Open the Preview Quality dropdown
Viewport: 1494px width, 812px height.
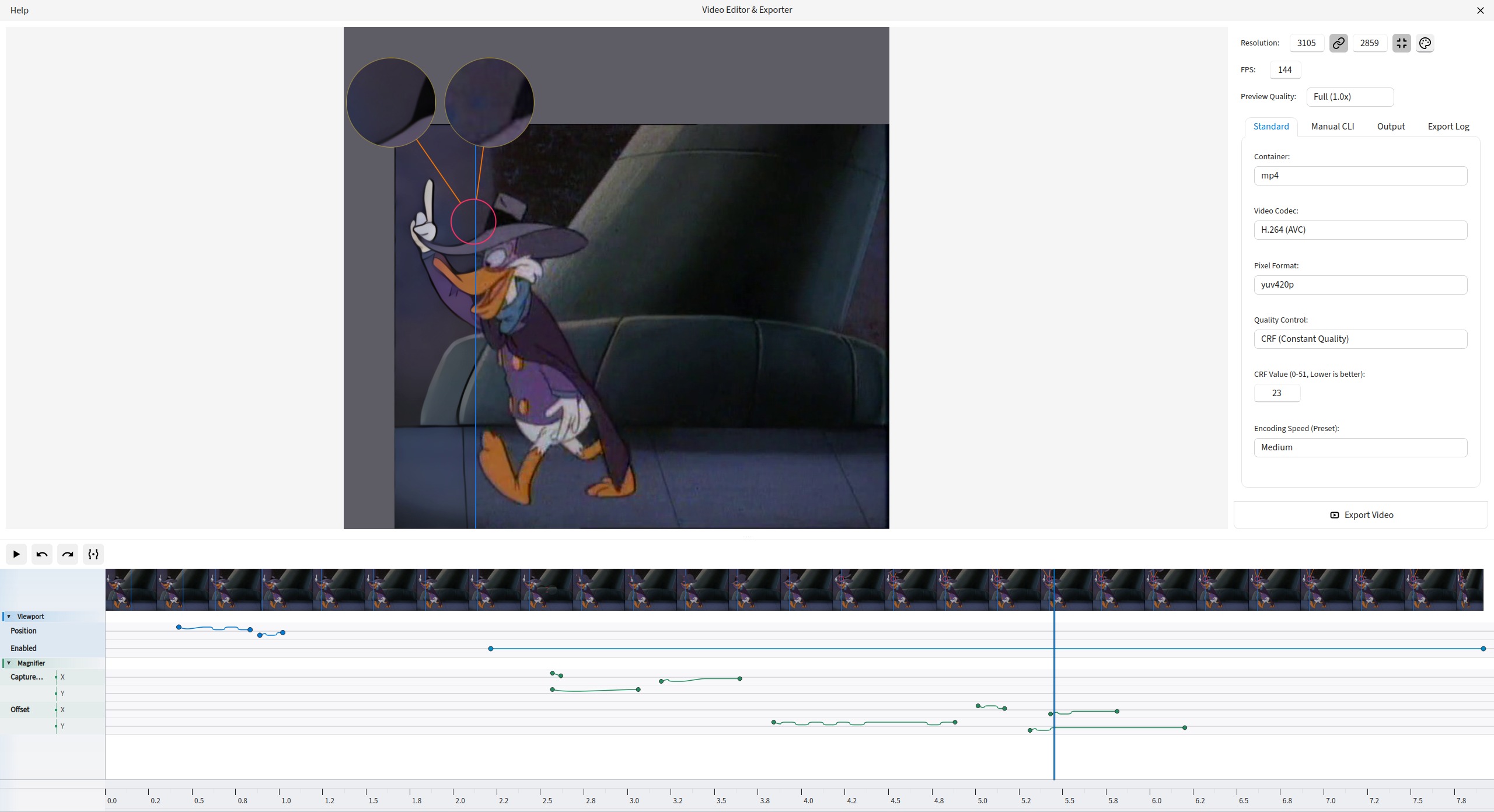pos(1350,97)
